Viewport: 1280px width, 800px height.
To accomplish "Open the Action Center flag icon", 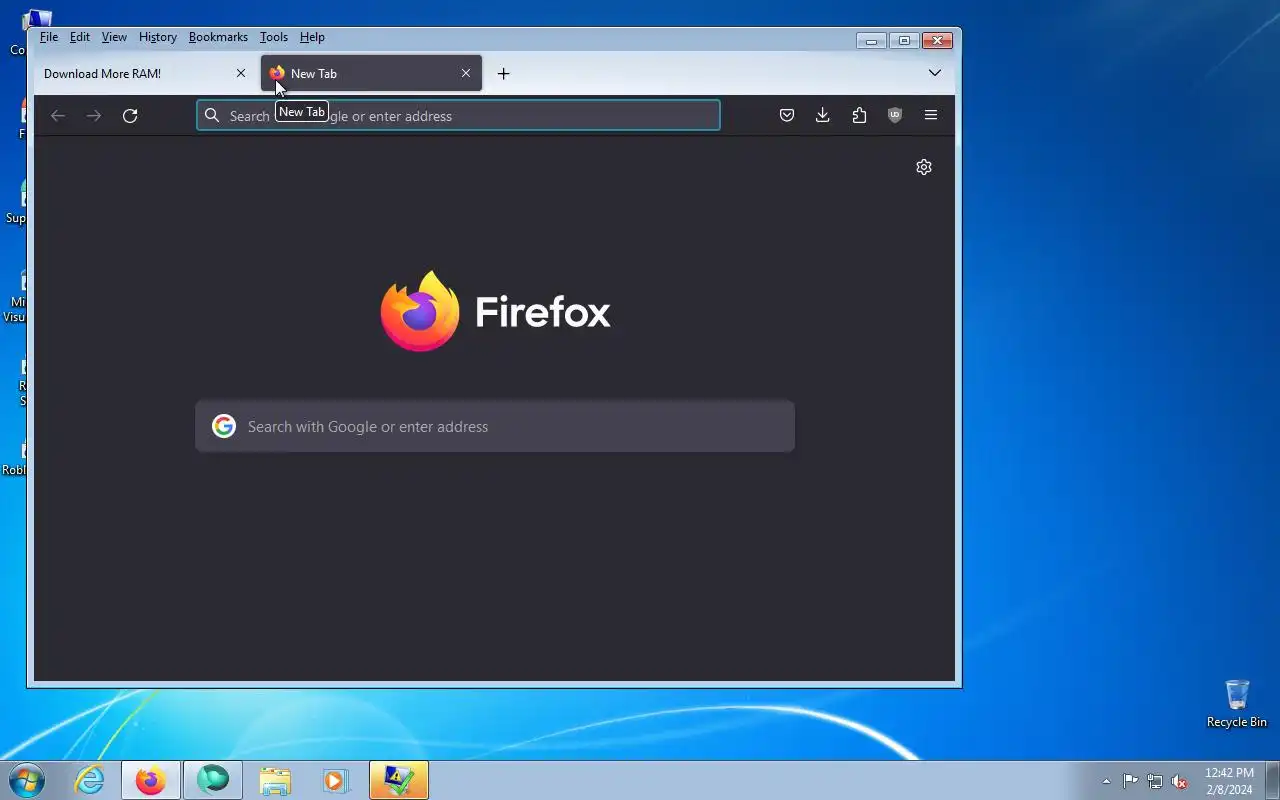I will 1130,781.
